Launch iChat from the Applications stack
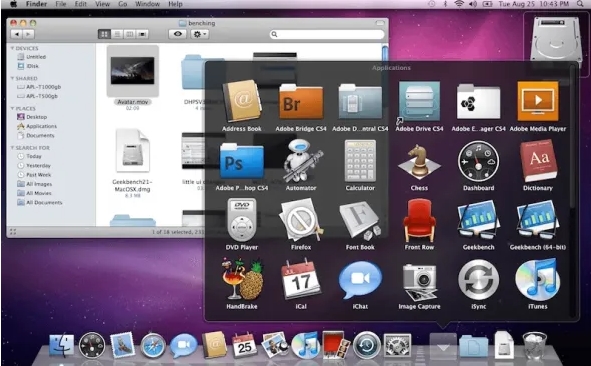 pyautogui.click(x=360, y=280)
